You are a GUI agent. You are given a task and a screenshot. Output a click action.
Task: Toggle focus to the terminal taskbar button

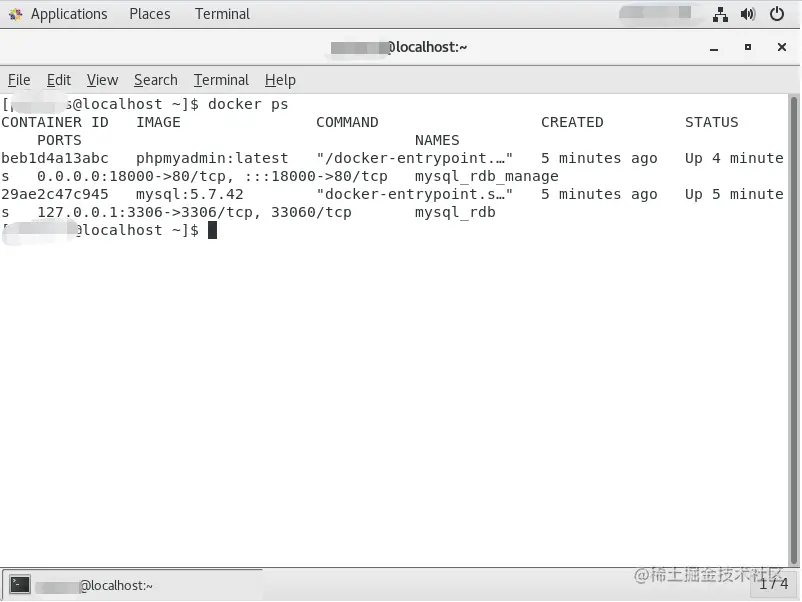click(130, 585)
